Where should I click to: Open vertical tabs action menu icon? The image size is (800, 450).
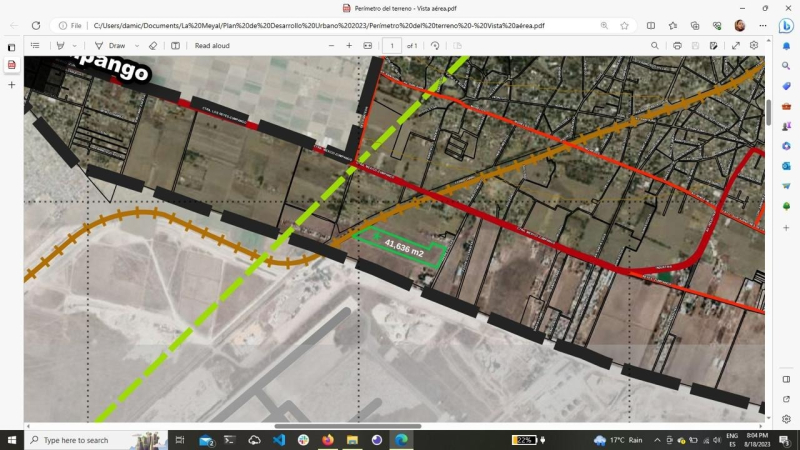[11, 47]
